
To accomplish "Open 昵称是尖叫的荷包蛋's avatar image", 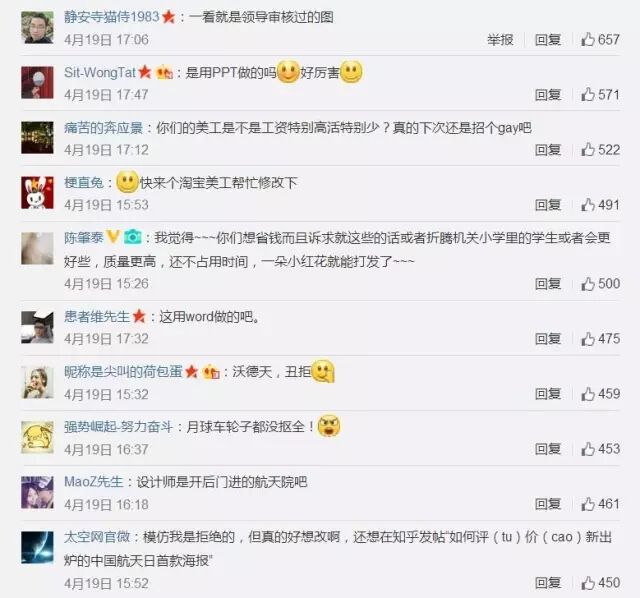I will click(x=37, y=382).
